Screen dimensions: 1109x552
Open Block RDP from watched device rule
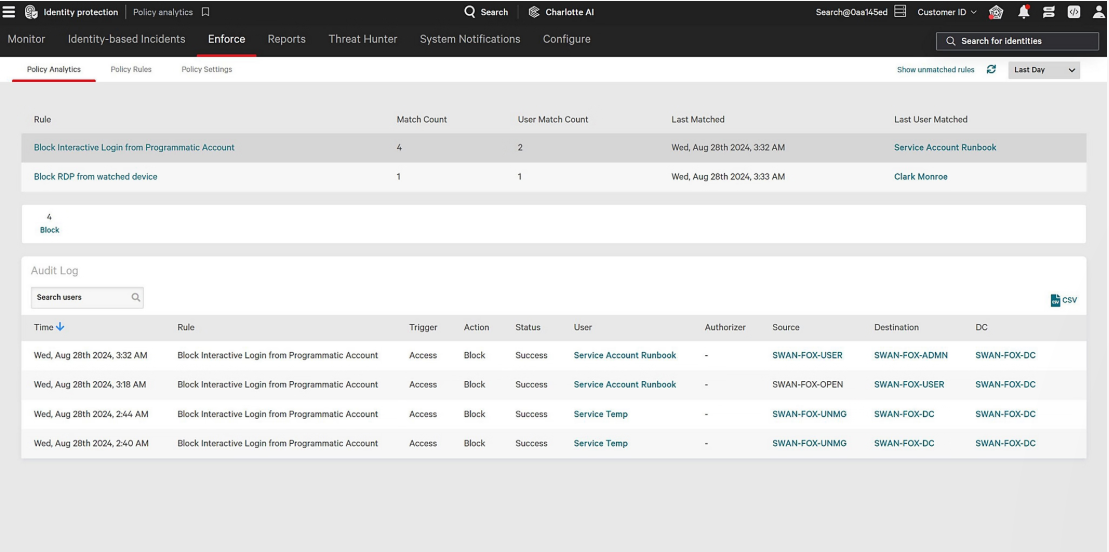[96, 177]
